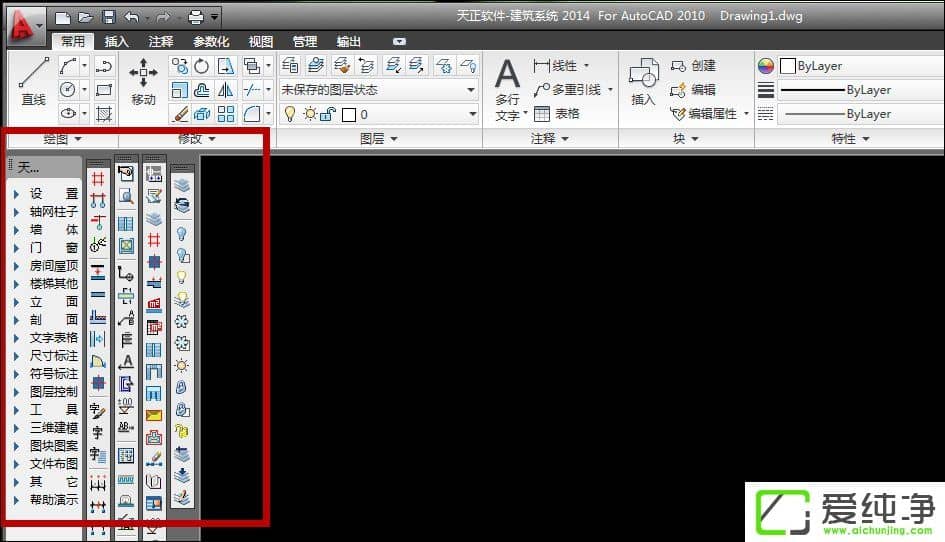Click the Open file icon in quick access toolbar
The image size is (945, 542).
[x=85, y=17]
